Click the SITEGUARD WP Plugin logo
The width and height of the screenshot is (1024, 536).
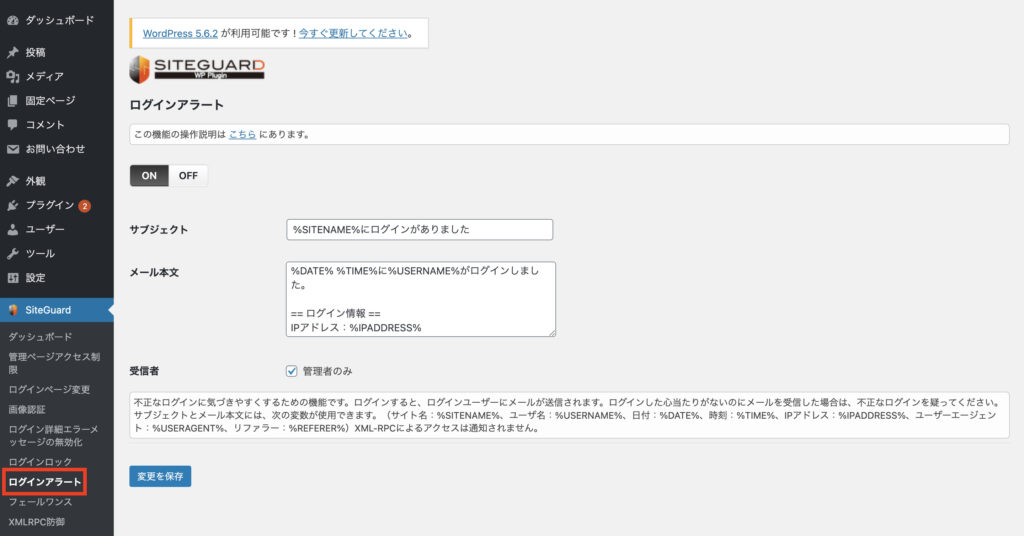point(197,69)
